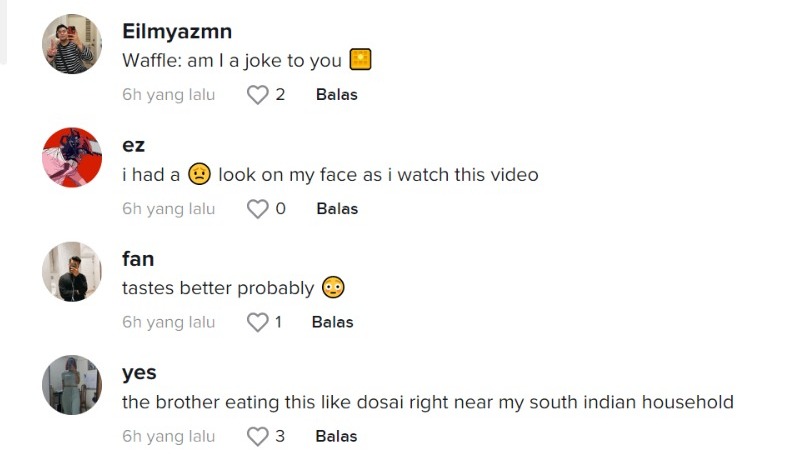Click Balas under ez's comment
Viewport: 795px width, 462px height.
coord(337,209)
